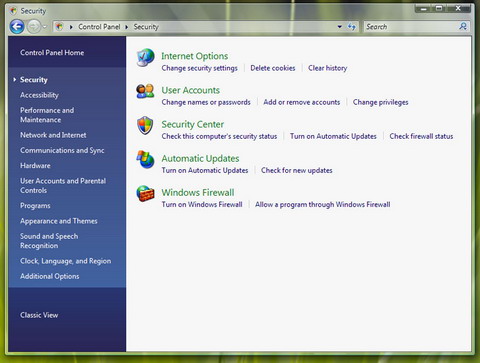Open Check firewall status link
This screenshot has width=480, height=363.
pos(421,136)
